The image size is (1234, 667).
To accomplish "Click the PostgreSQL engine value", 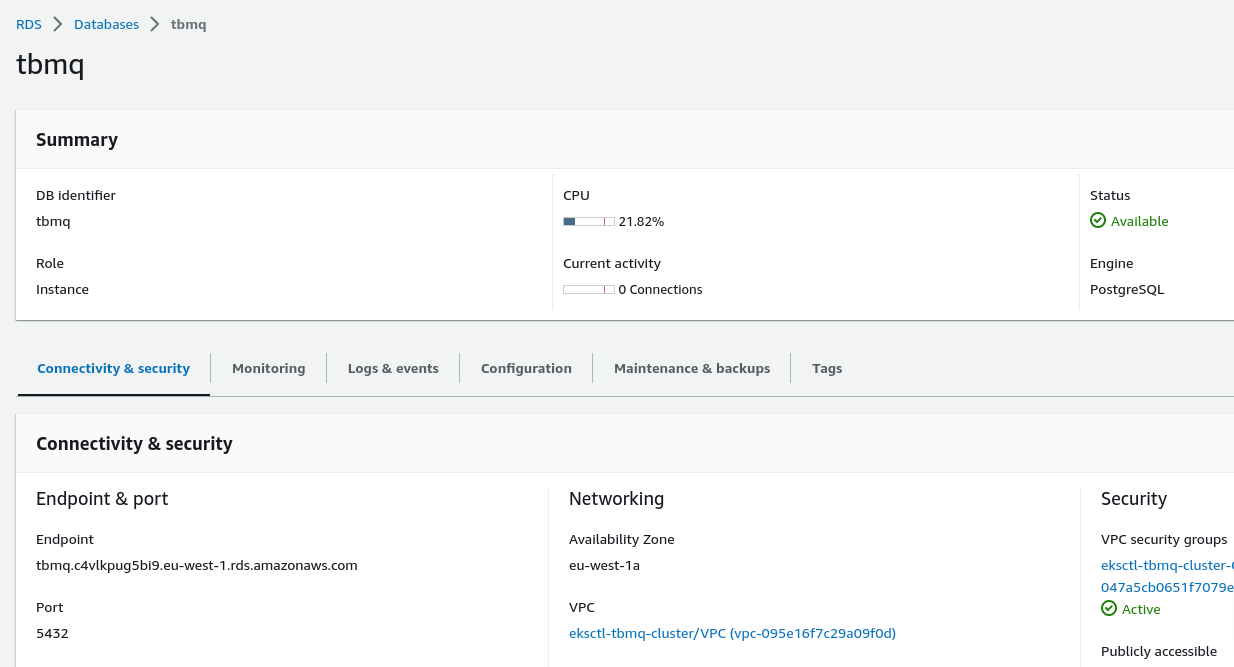I will tap(1127, 289).
